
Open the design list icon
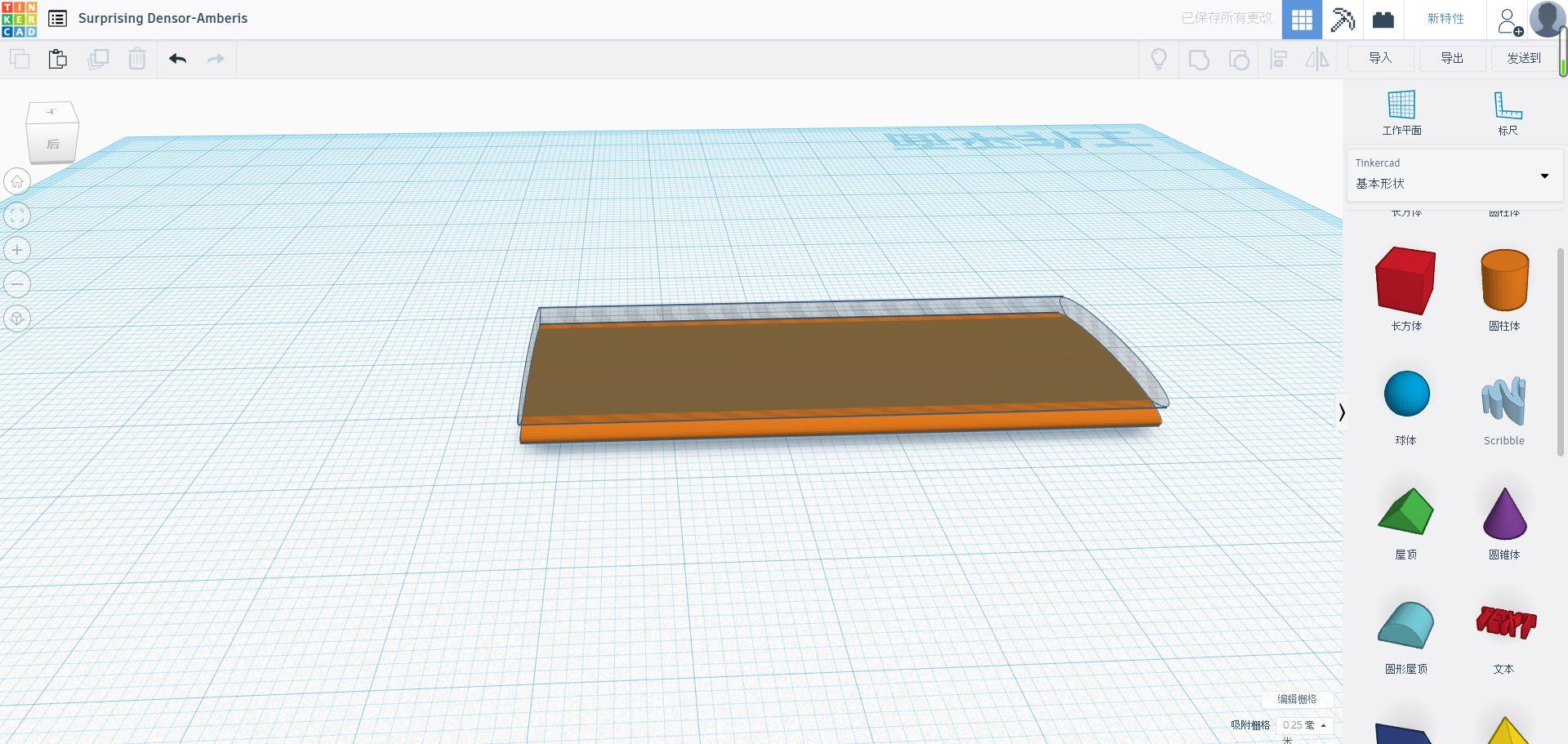[57, 18]
